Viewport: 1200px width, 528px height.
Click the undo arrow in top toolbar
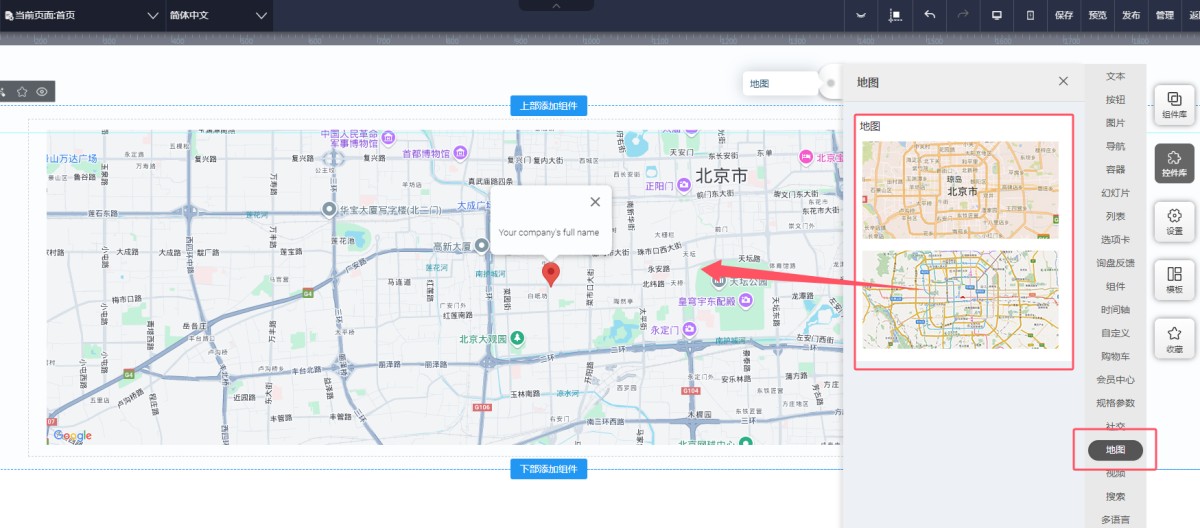pos(930,15)
